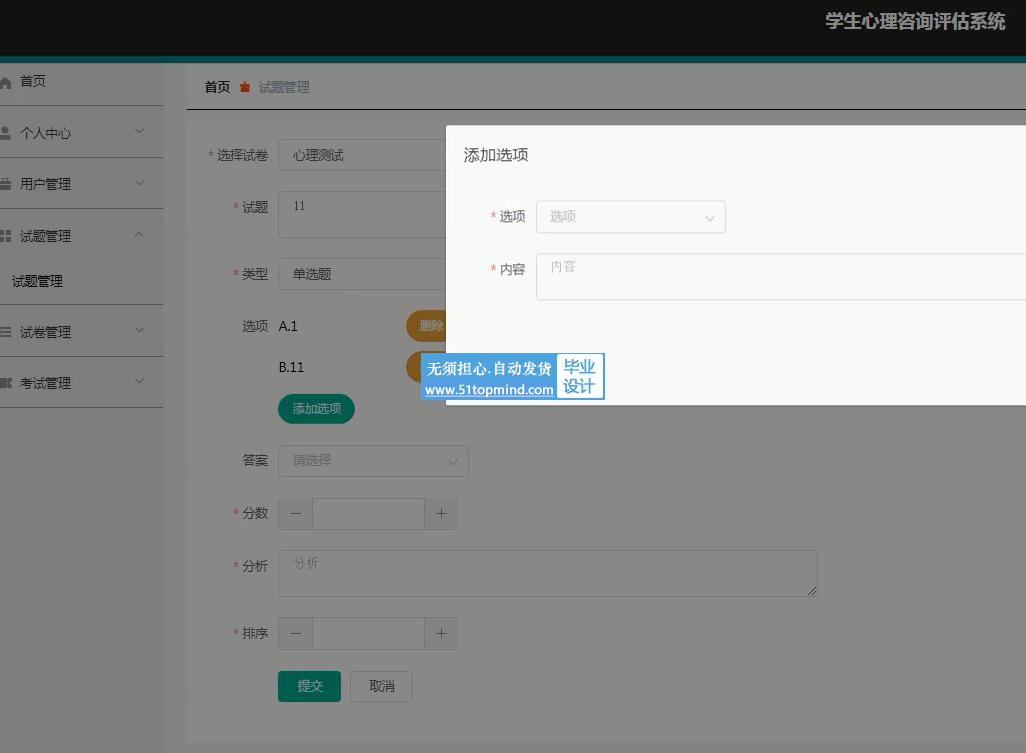
Task: Click 试题管理 breadcrumb text
Action: [284, 87]
